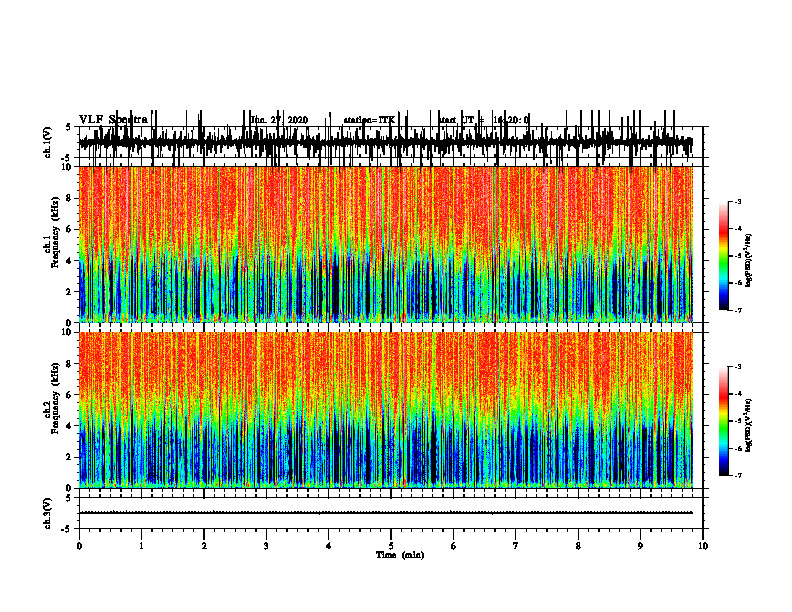Click the "Time (min)" axis title
The height and width of the screenshot is (612, 792).
point(400,555)
